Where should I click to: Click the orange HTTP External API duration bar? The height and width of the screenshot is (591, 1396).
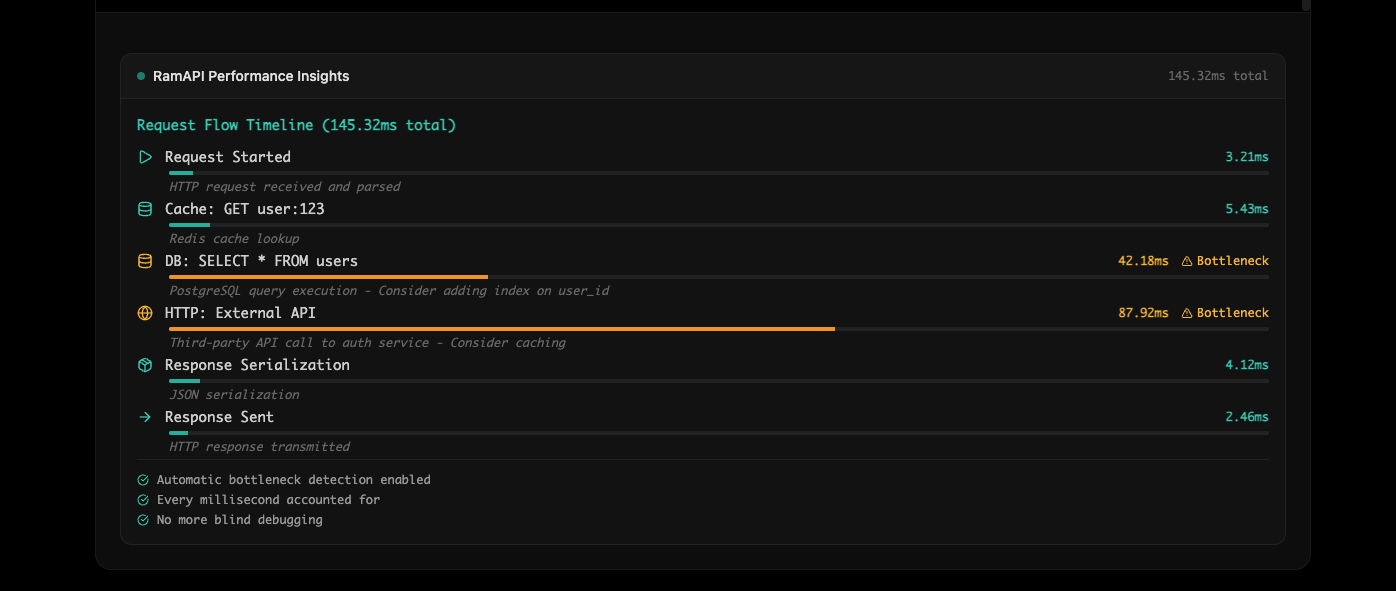[501, 328]
